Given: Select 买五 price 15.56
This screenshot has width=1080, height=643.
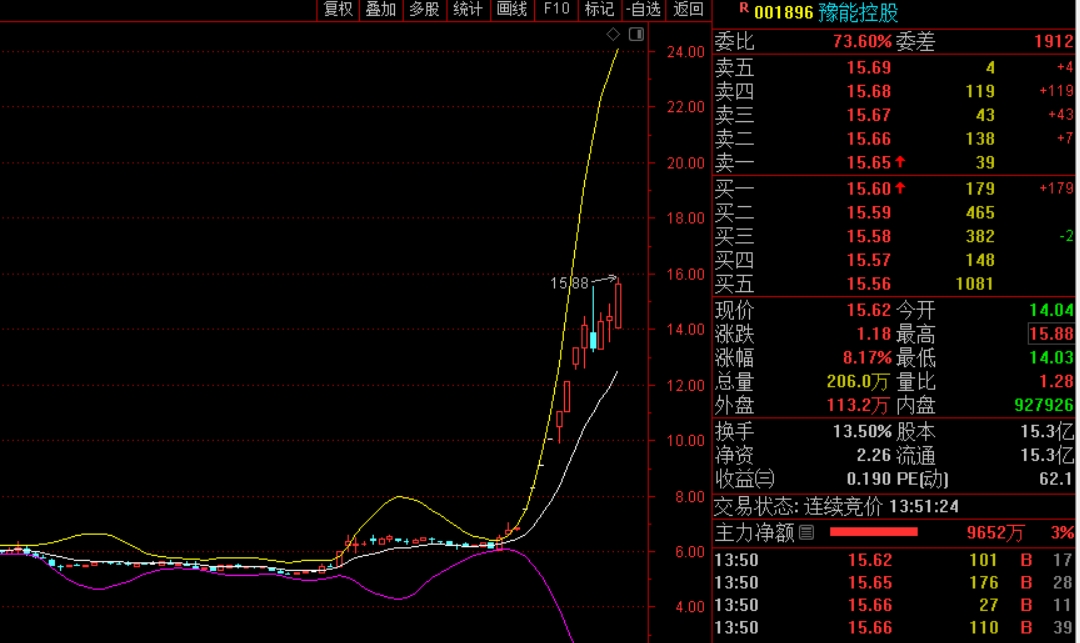Looking at the screenshot, I should pyautogui.click(x=869, y=284).
